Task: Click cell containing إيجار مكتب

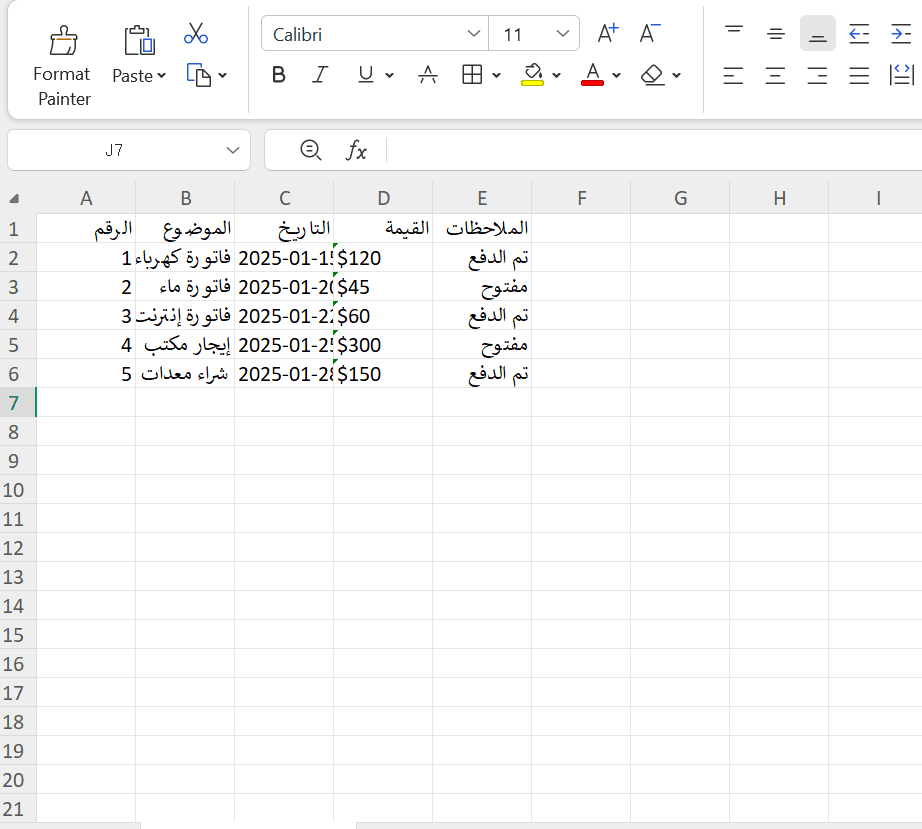Action: pos(185,345)
